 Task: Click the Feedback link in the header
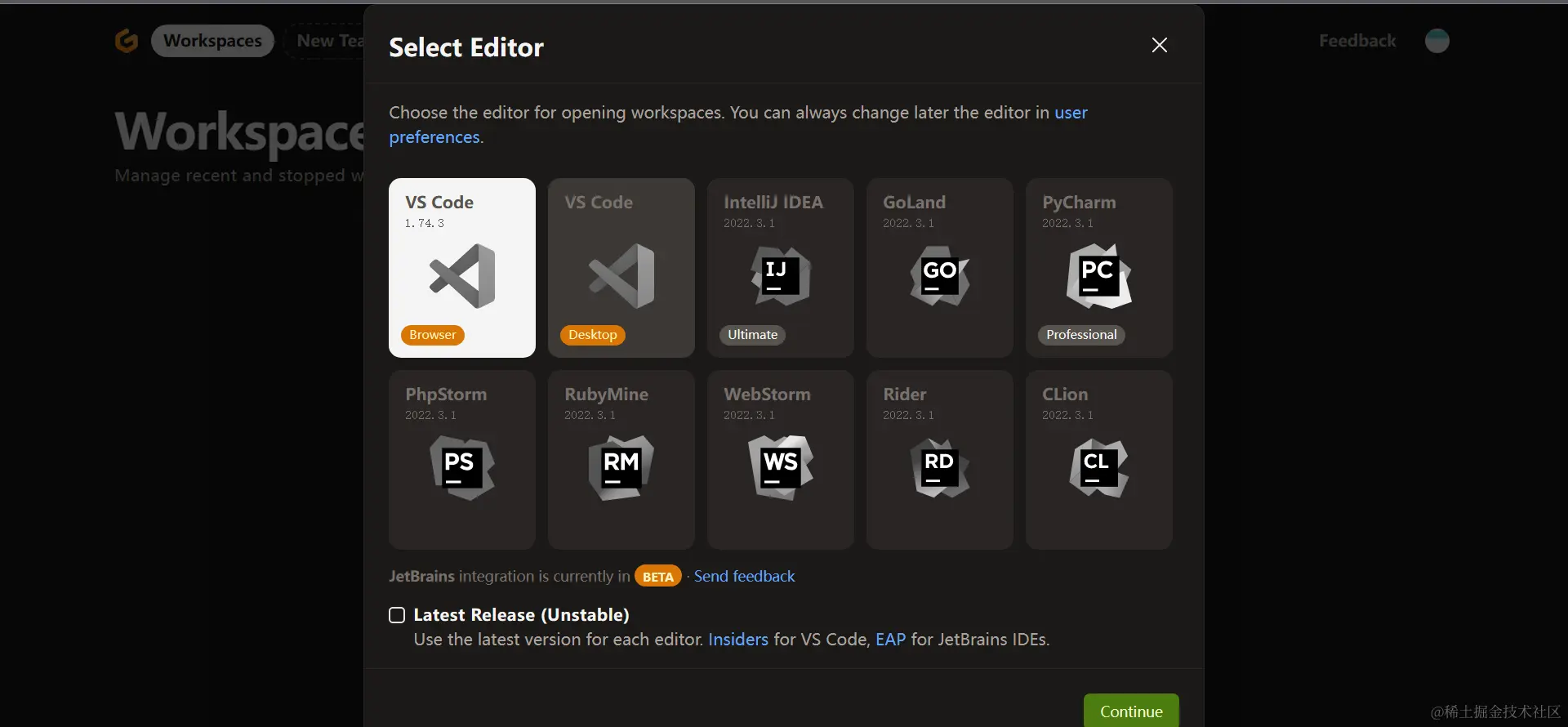coord(1357,41)
